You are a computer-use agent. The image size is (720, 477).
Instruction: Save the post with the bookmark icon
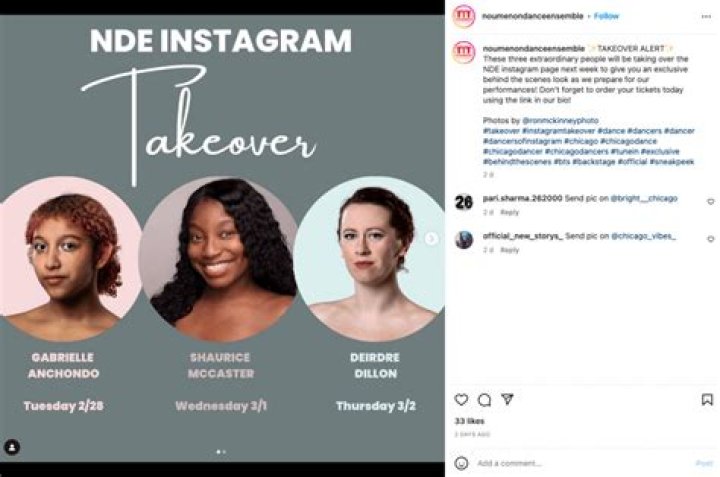point(709,399)
